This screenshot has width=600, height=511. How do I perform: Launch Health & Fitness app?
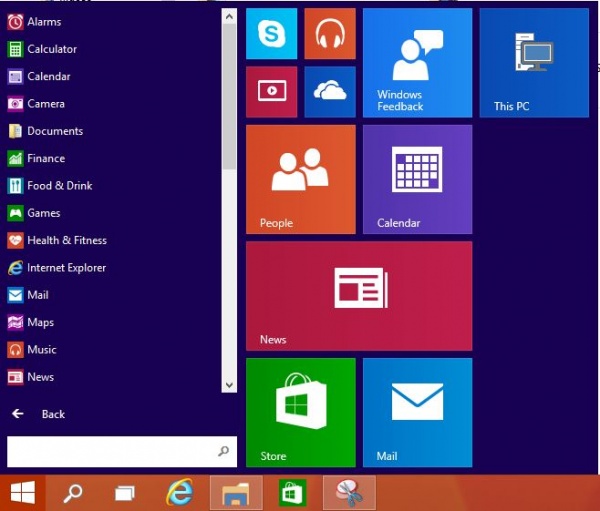[x=57, y=240]
